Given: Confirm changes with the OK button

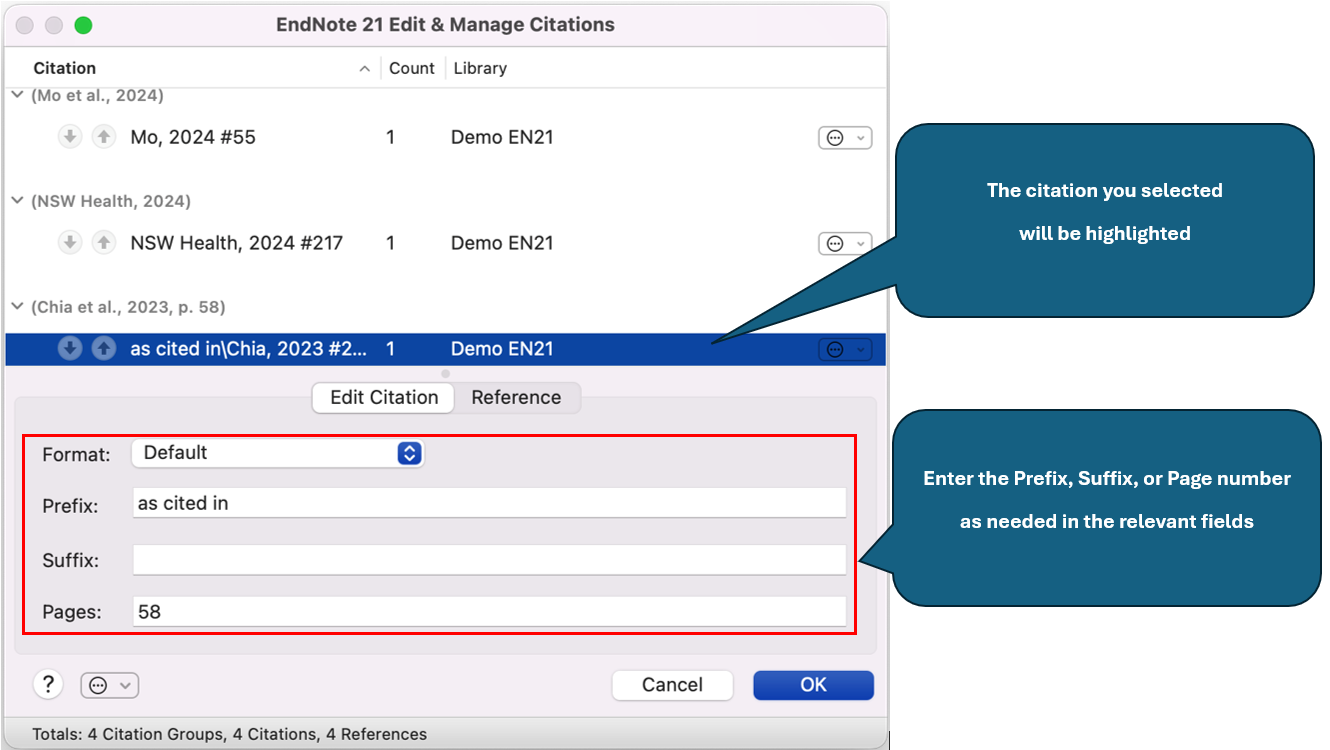Looking at the screenshot, I should (x=813, y=684).
